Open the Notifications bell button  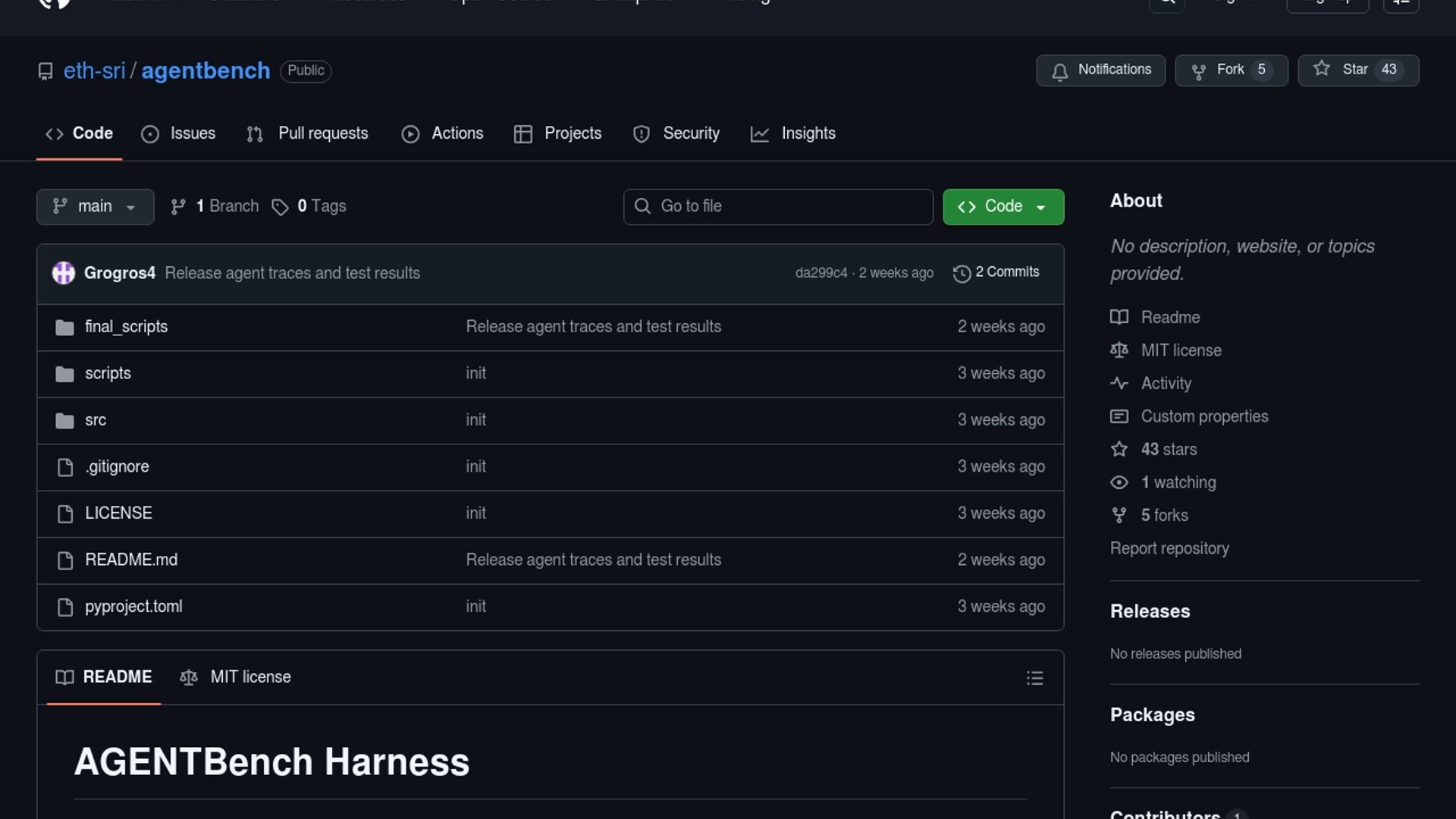click(x=1100, y=70)
